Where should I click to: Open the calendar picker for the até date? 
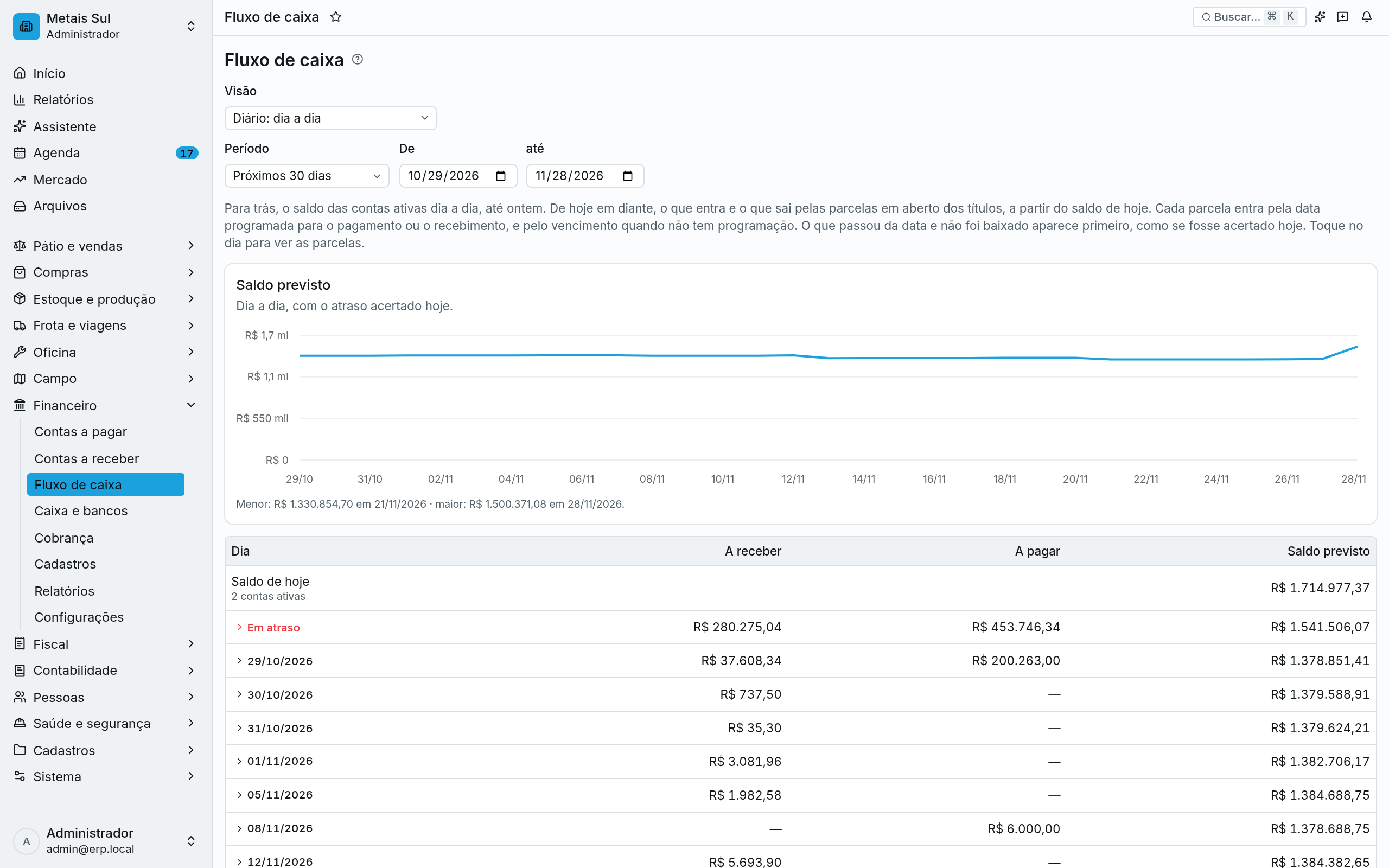pyautogui.click(x=627, y=176)
